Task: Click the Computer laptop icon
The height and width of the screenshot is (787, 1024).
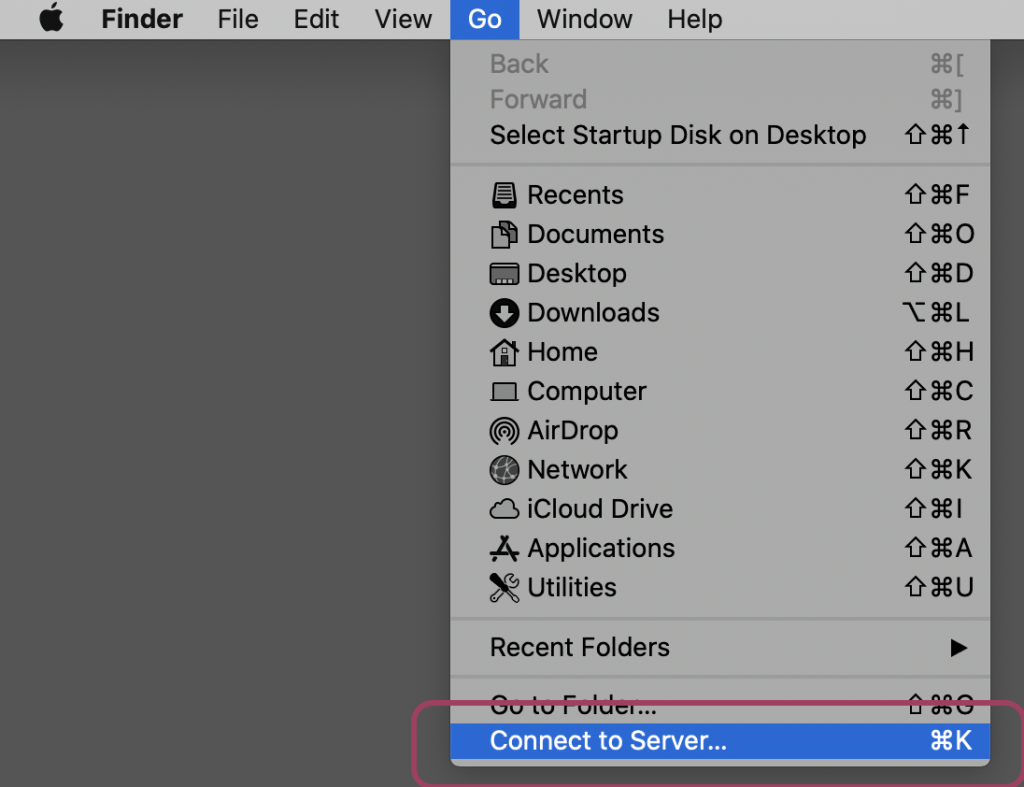Action: pyautogui.click(x=504, y=392)
